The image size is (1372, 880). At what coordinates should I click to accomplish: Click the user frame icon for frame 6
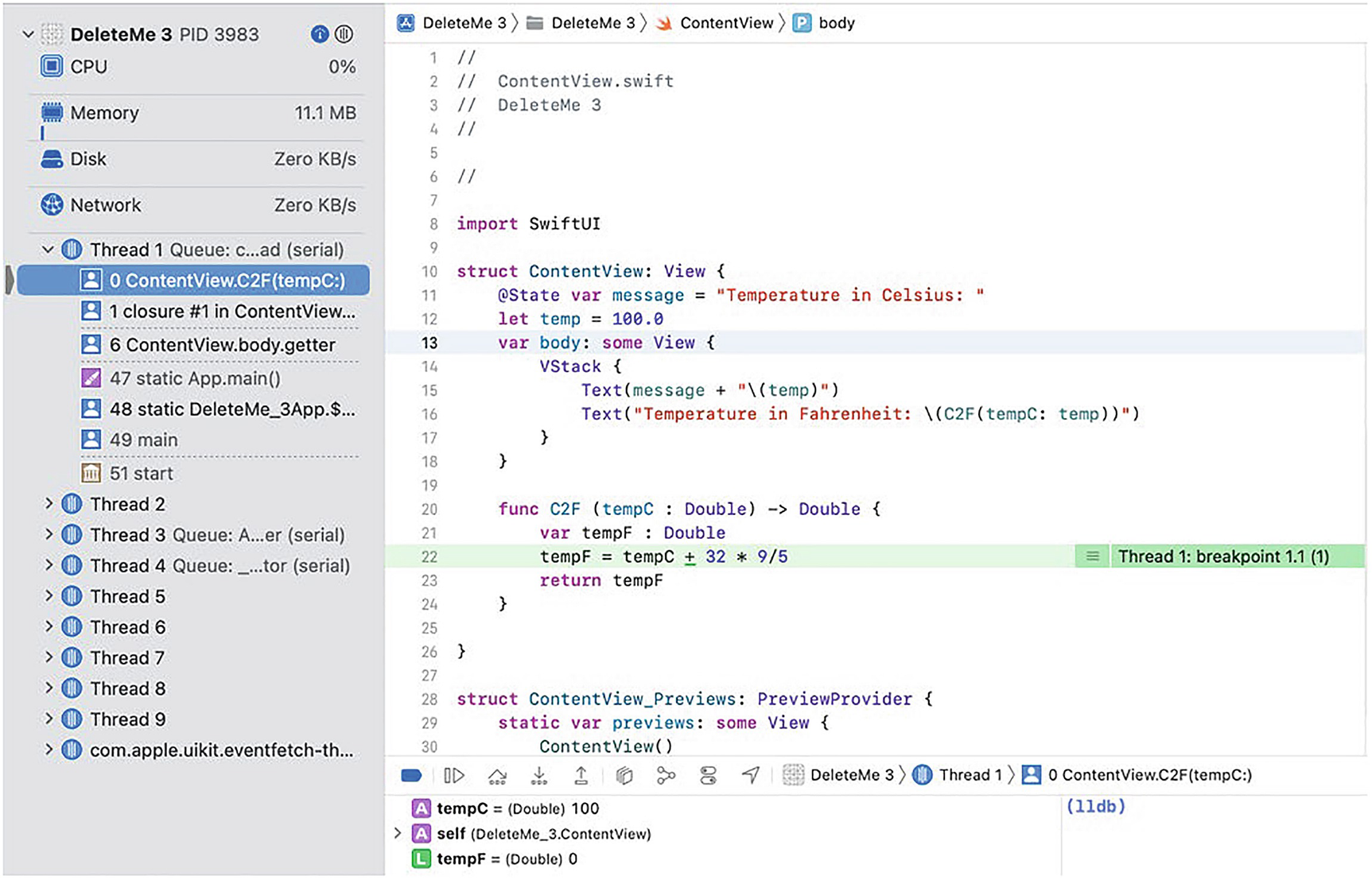point(91,345)
